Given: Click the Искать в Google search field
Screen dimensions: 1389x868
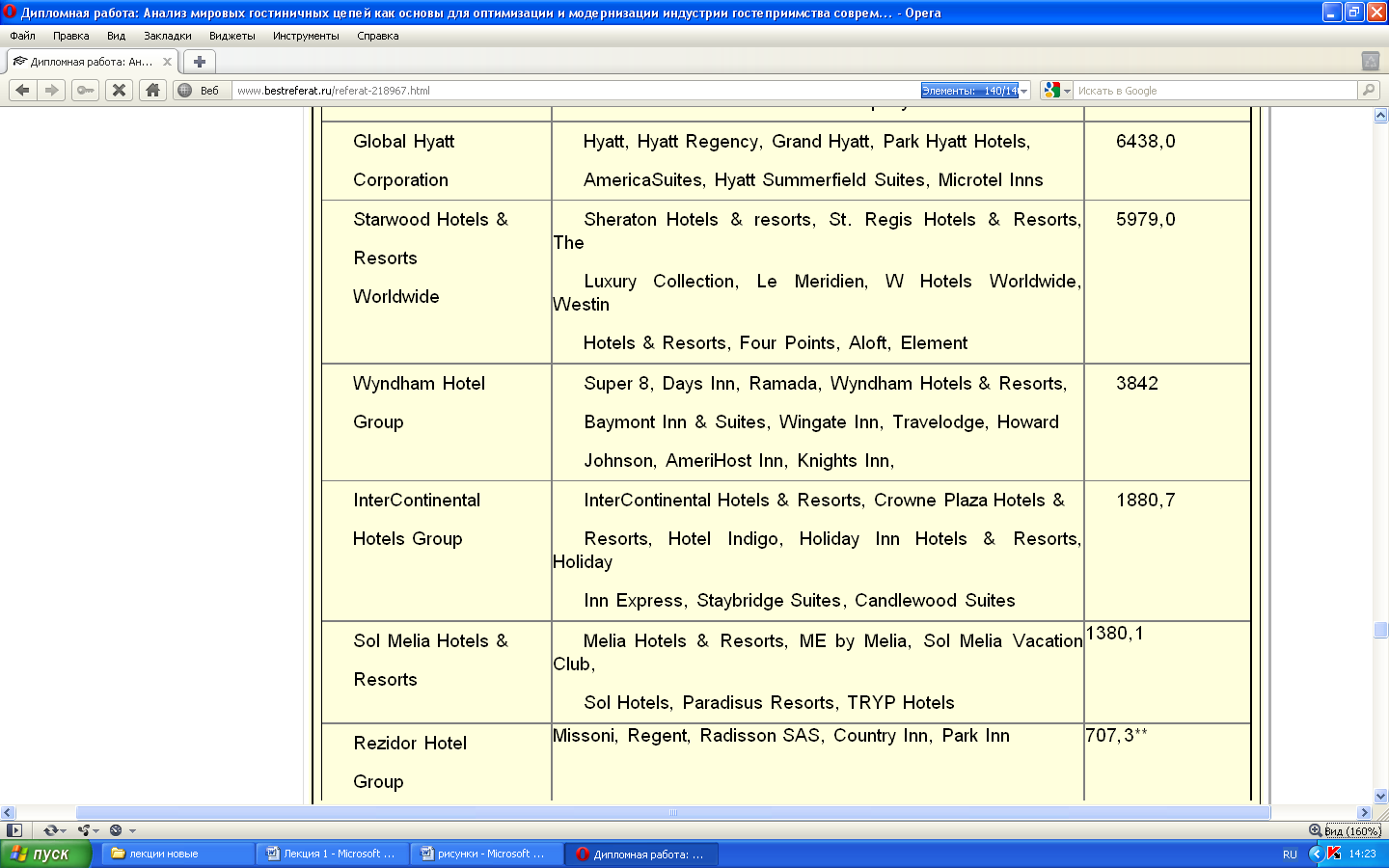Looking at the screenshot, I should click(x=1215, y=91).
